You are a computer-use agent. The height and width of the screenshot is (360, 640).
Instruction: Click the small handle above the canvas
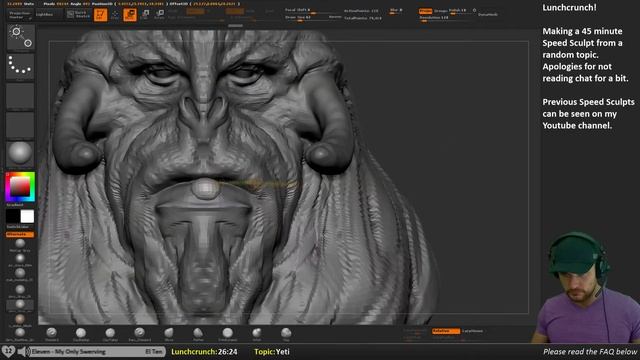(236, 26)
